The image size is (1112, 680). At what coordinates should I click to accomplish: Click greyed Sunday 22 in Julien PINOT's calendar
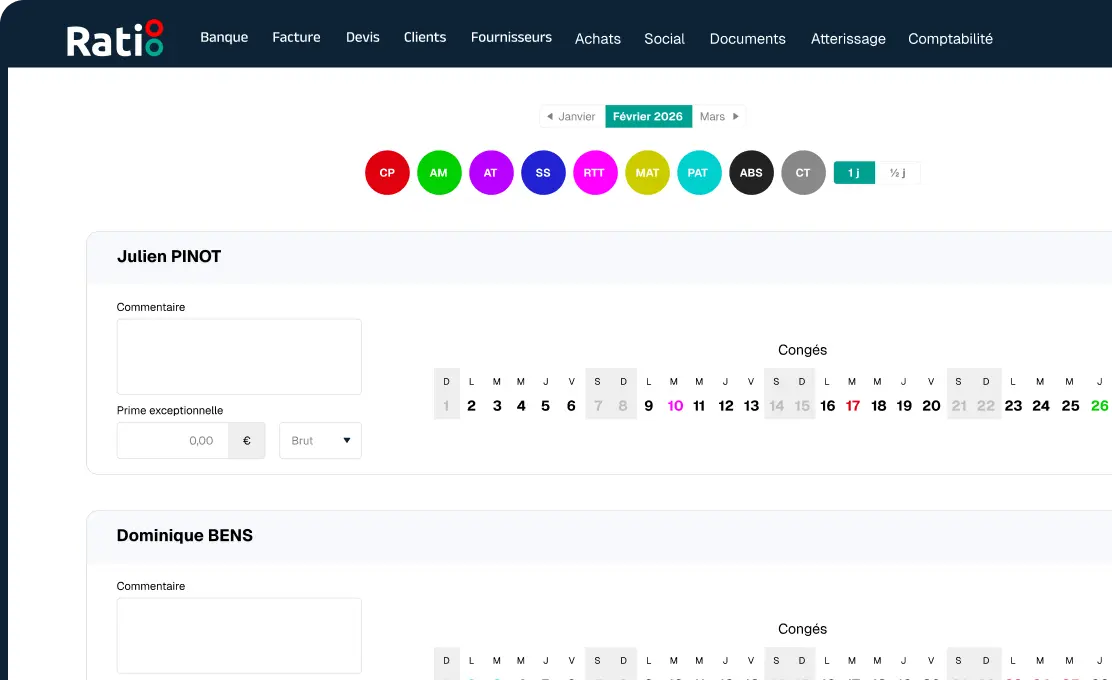coord(986,406)
